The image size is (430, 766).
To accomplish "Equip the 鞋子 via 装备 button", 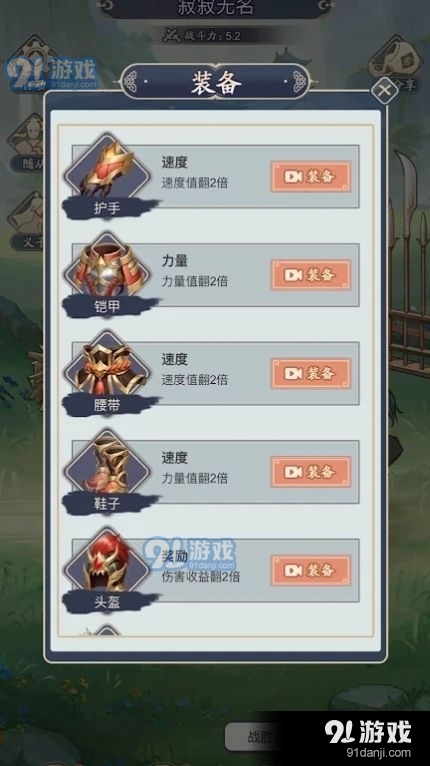I will pyautogui.click(x=311, y=472).
